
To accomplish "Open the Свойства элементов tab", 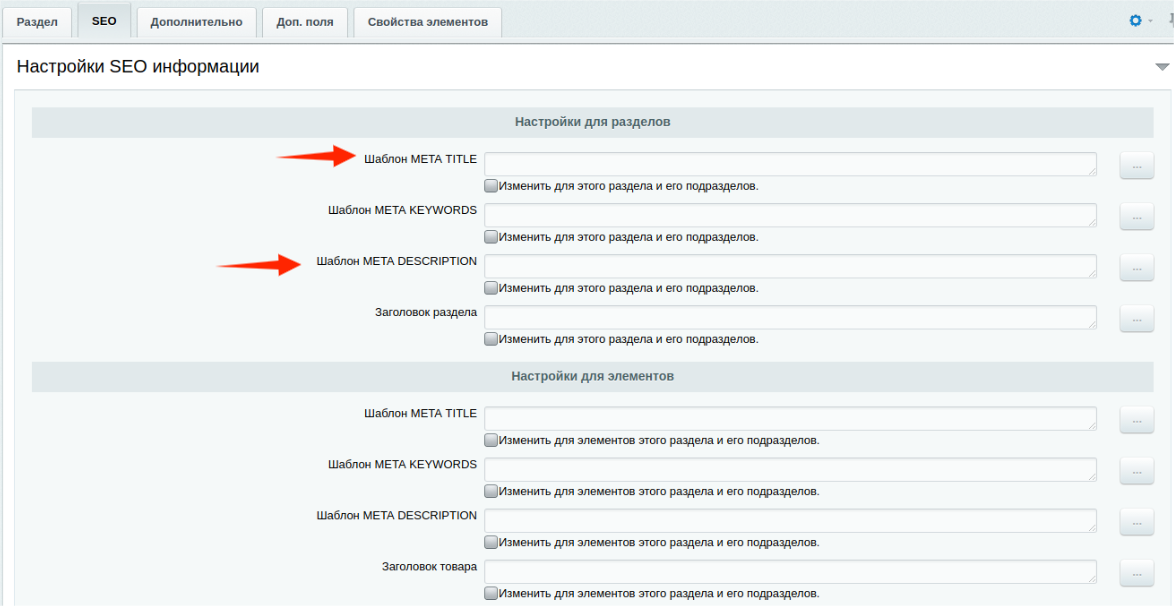I will 427,22.
